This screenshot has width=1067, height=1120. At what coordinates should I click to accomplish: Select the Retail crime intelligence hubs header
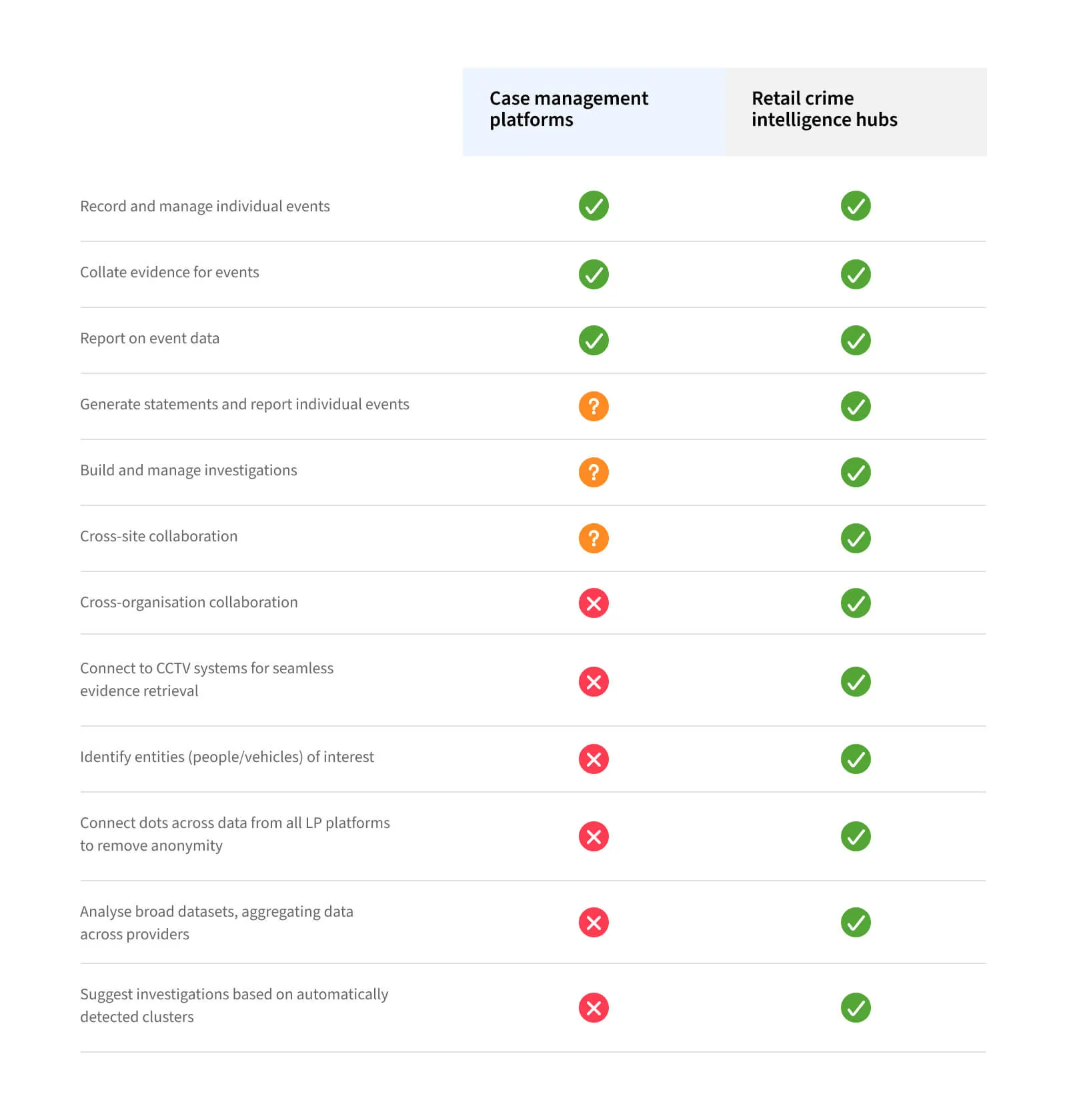[856, 111]
